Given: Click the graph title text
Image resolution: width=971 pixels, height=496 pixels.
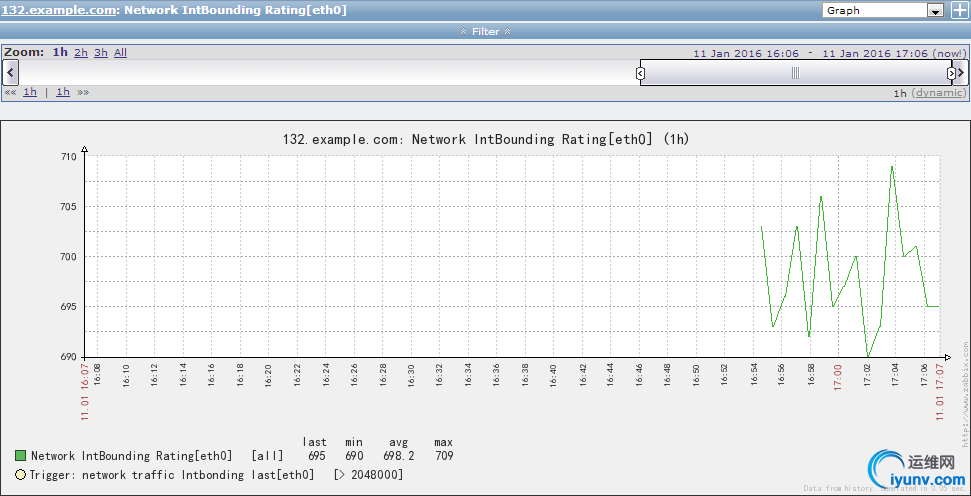Looking at the screenshot, I should [x=486, y=139].
